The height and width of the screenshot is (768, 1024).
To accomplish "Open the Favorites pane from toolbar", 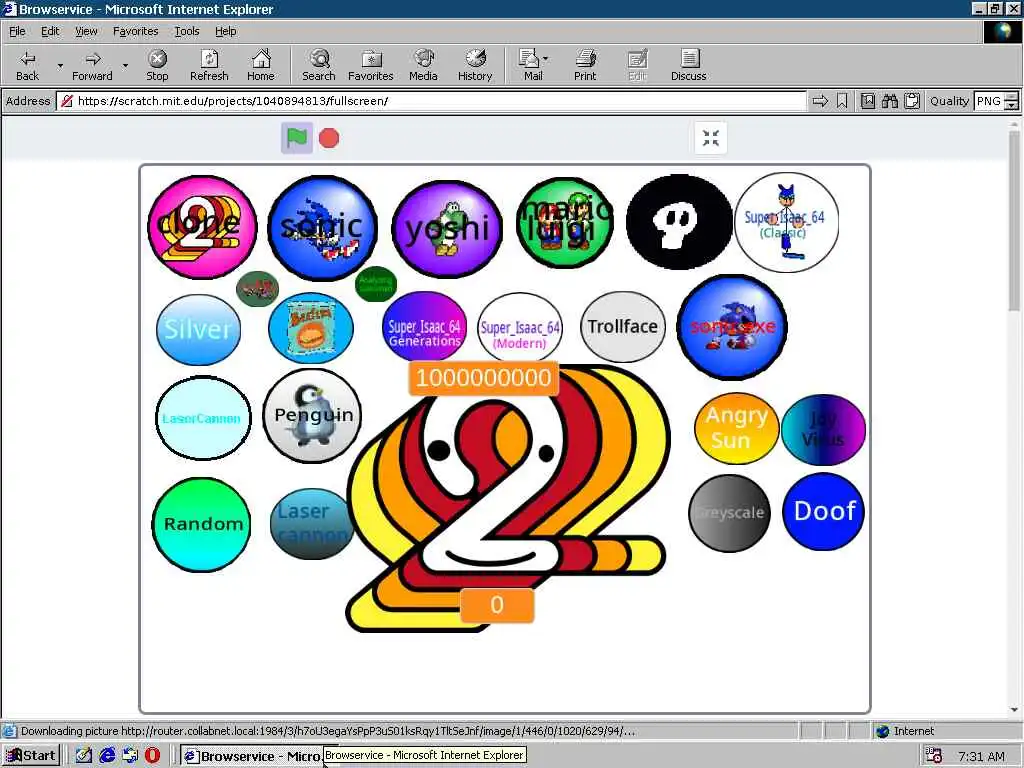I will (371, 65).
